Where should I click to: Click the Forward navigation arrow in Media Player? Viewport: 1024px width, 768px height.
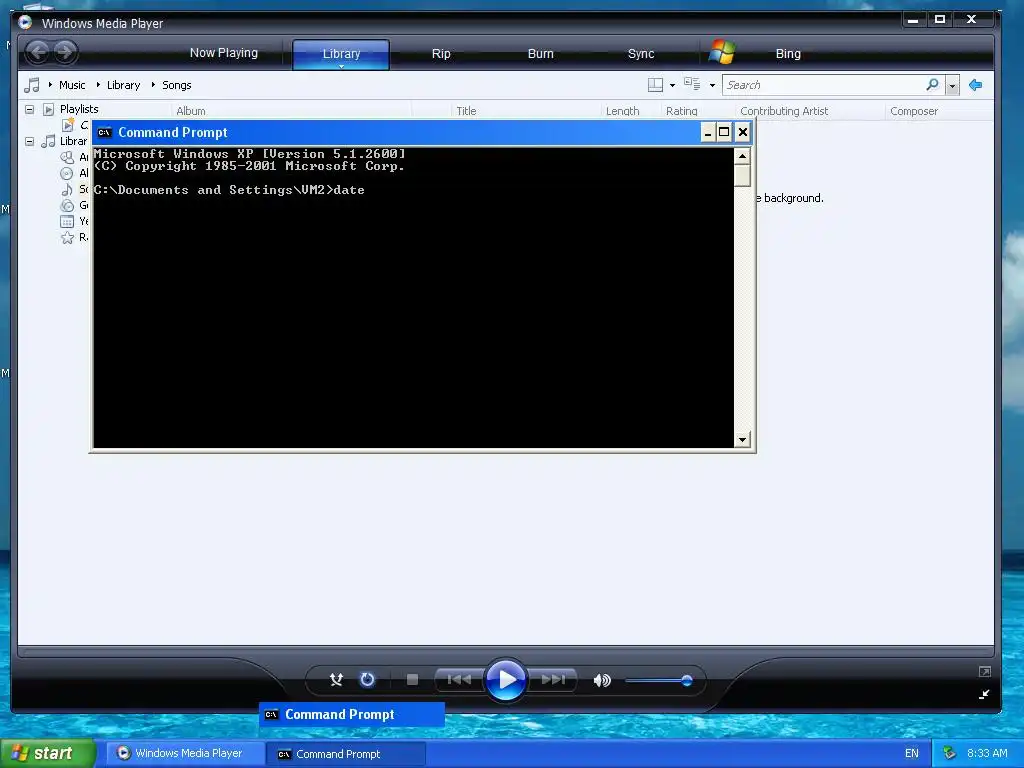click(x=65, y=52)
